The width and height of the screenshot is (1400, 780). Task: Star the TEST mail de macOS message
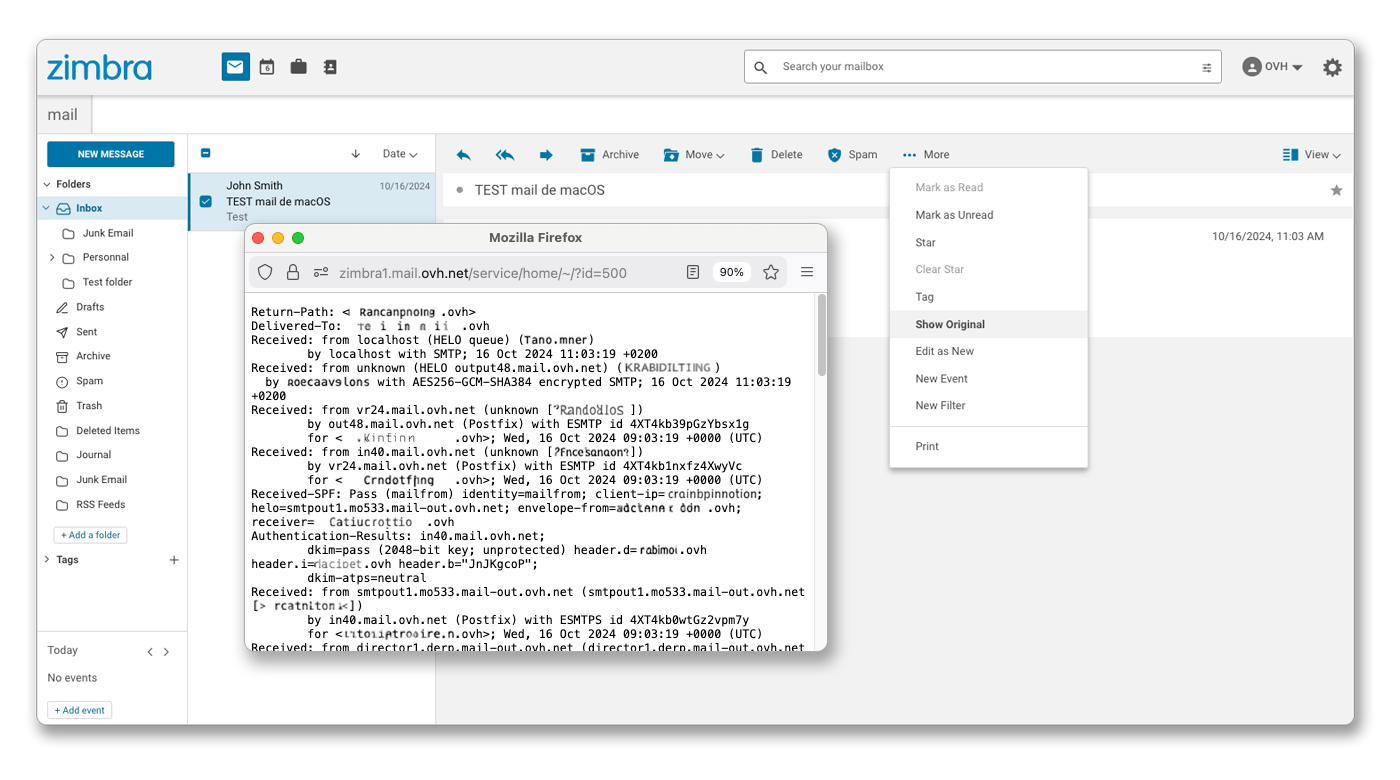pos(1336,189)
